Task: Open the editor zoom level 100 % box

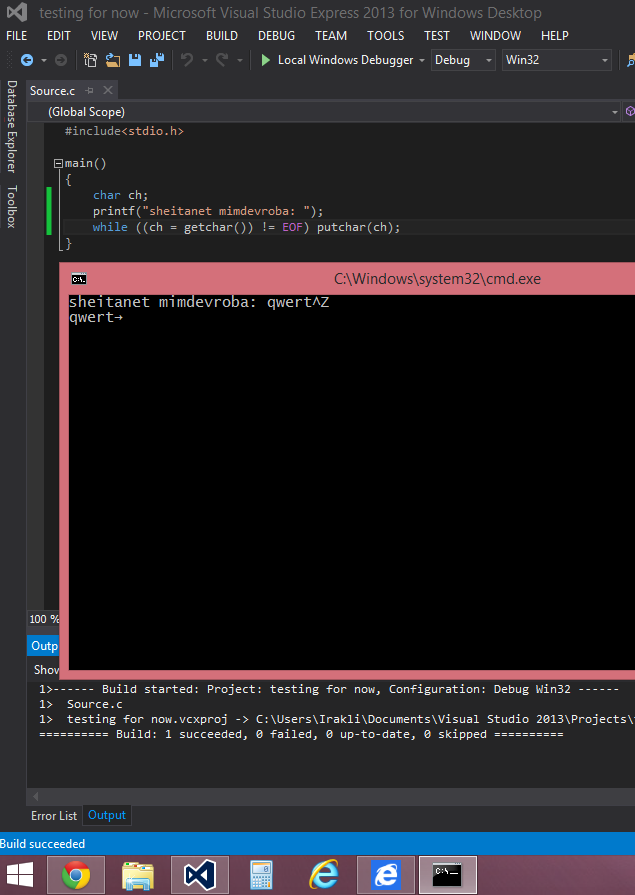Action: (x=44, y=619)
